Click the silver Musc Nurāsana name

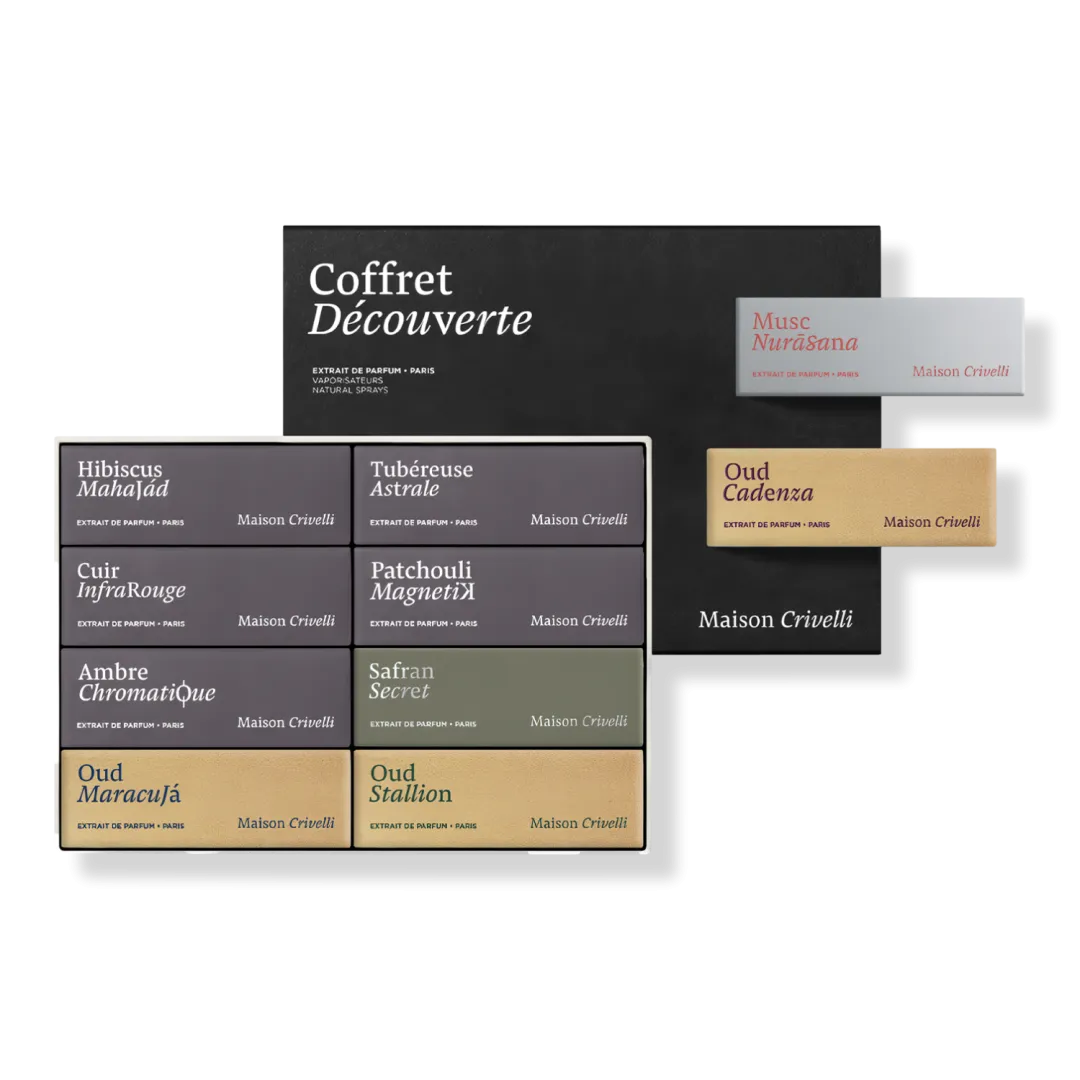pyautogui.click(x=804, y=332)
